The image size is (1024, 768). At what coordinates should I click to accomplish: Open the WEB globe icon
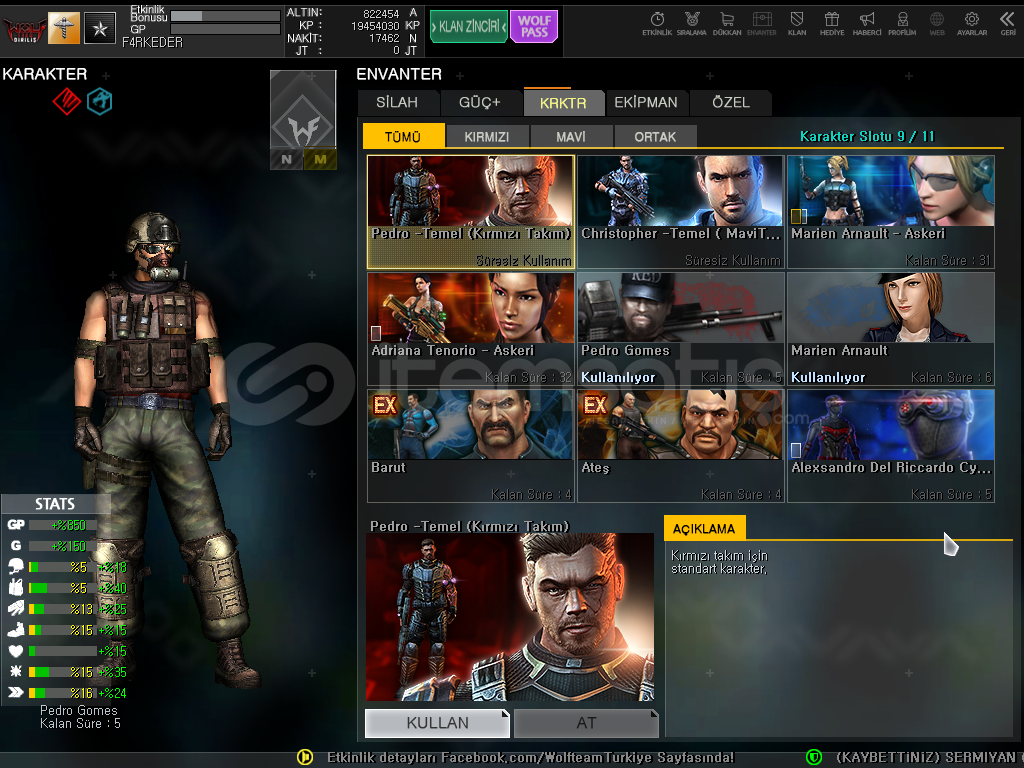click(x=937, y=24)
